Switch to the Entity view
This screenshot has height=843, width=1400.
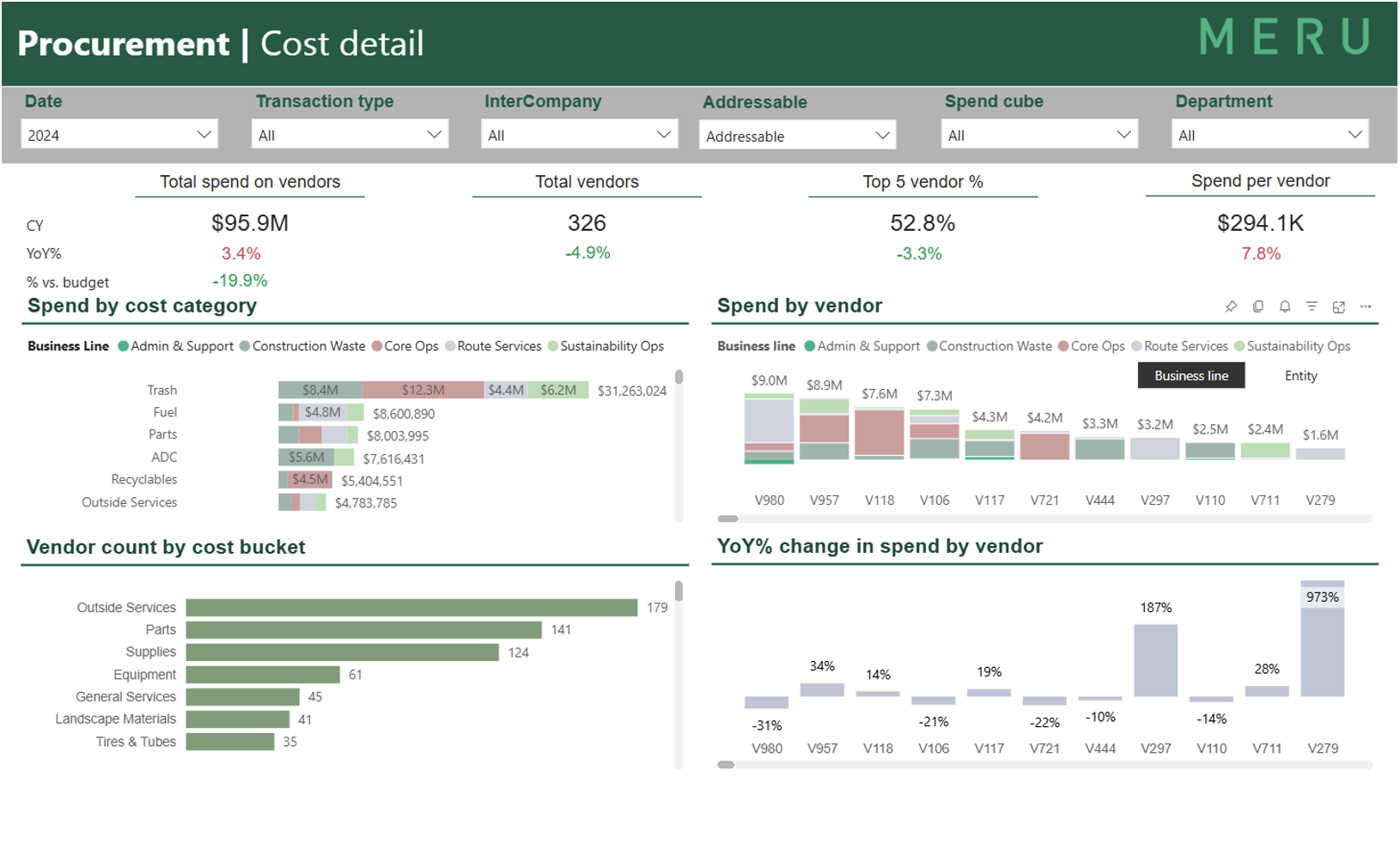tap(1300, 376)
